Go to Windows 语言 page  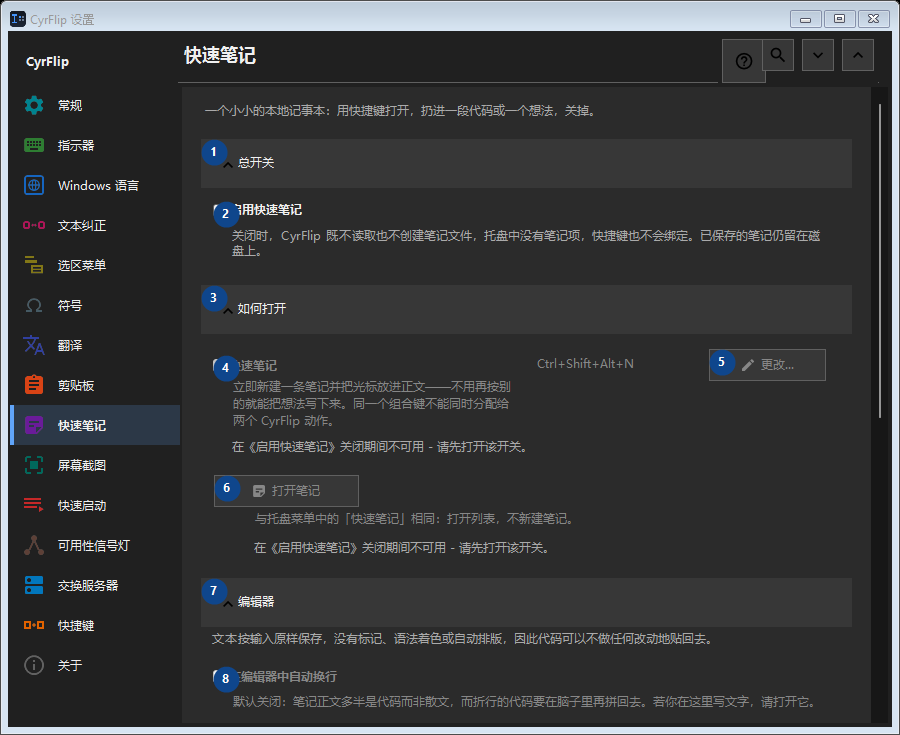(95, 185)
